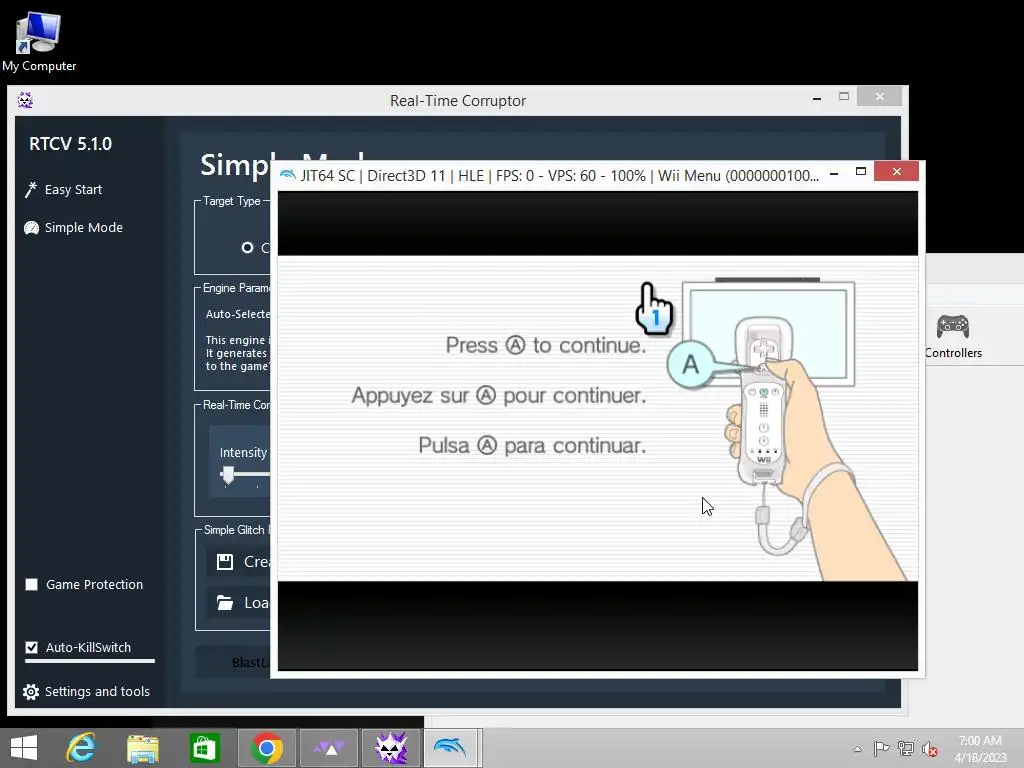Open File Explorer from taskbar

click(x=142, y=748)
